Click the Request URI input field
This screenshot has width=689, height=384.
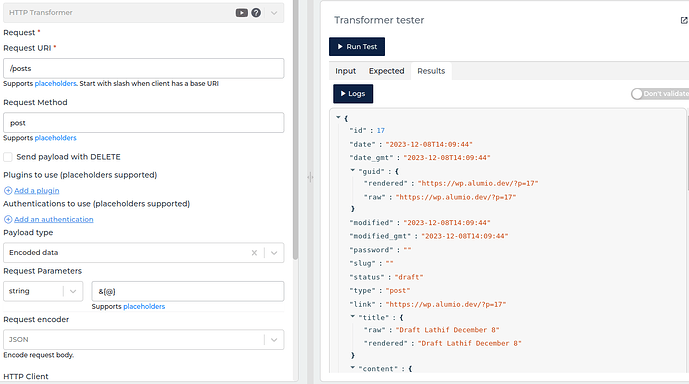tap(144, 69)
